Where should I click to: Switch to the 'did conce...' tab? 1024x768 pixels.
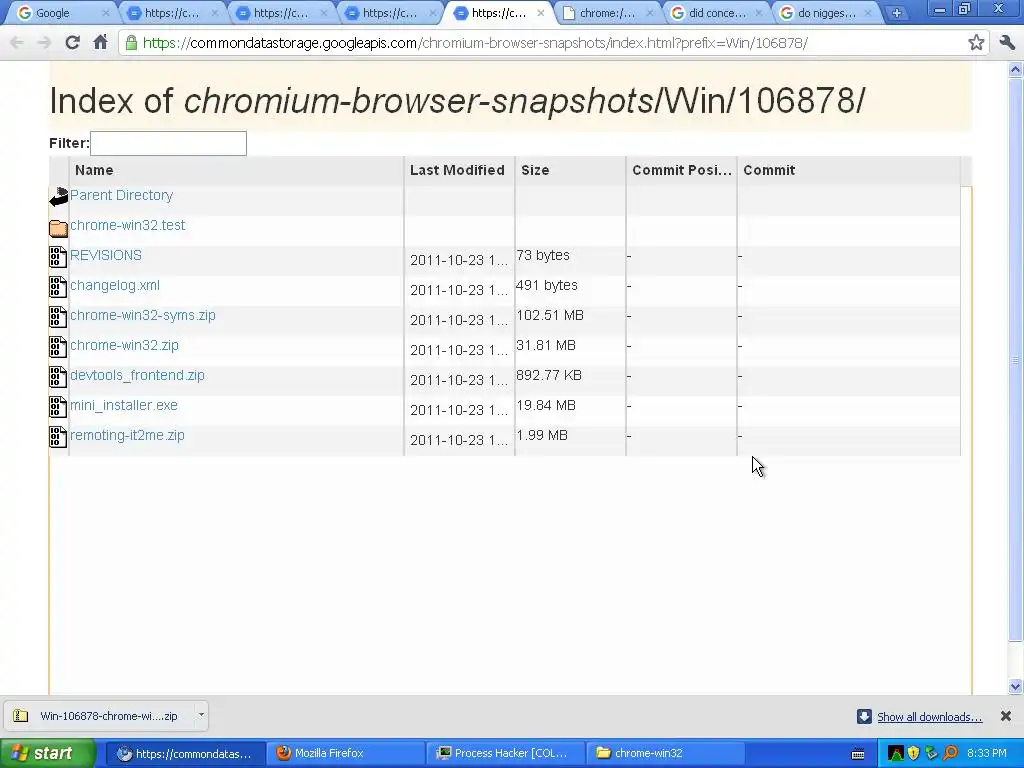click(716, 13)
